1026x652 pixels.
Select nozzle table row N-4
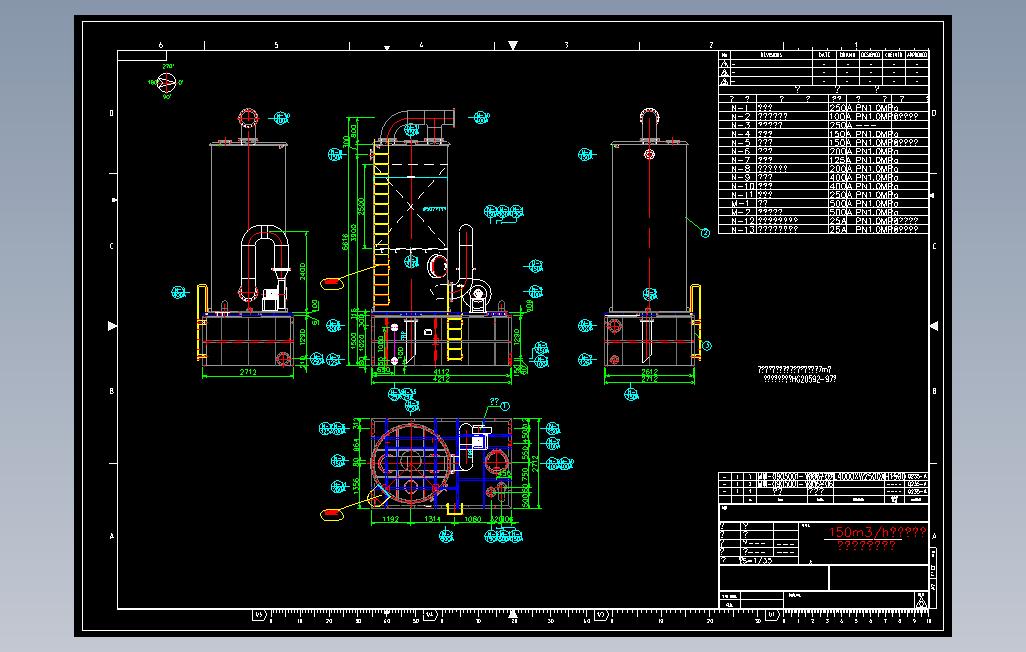tap(823, 134)
